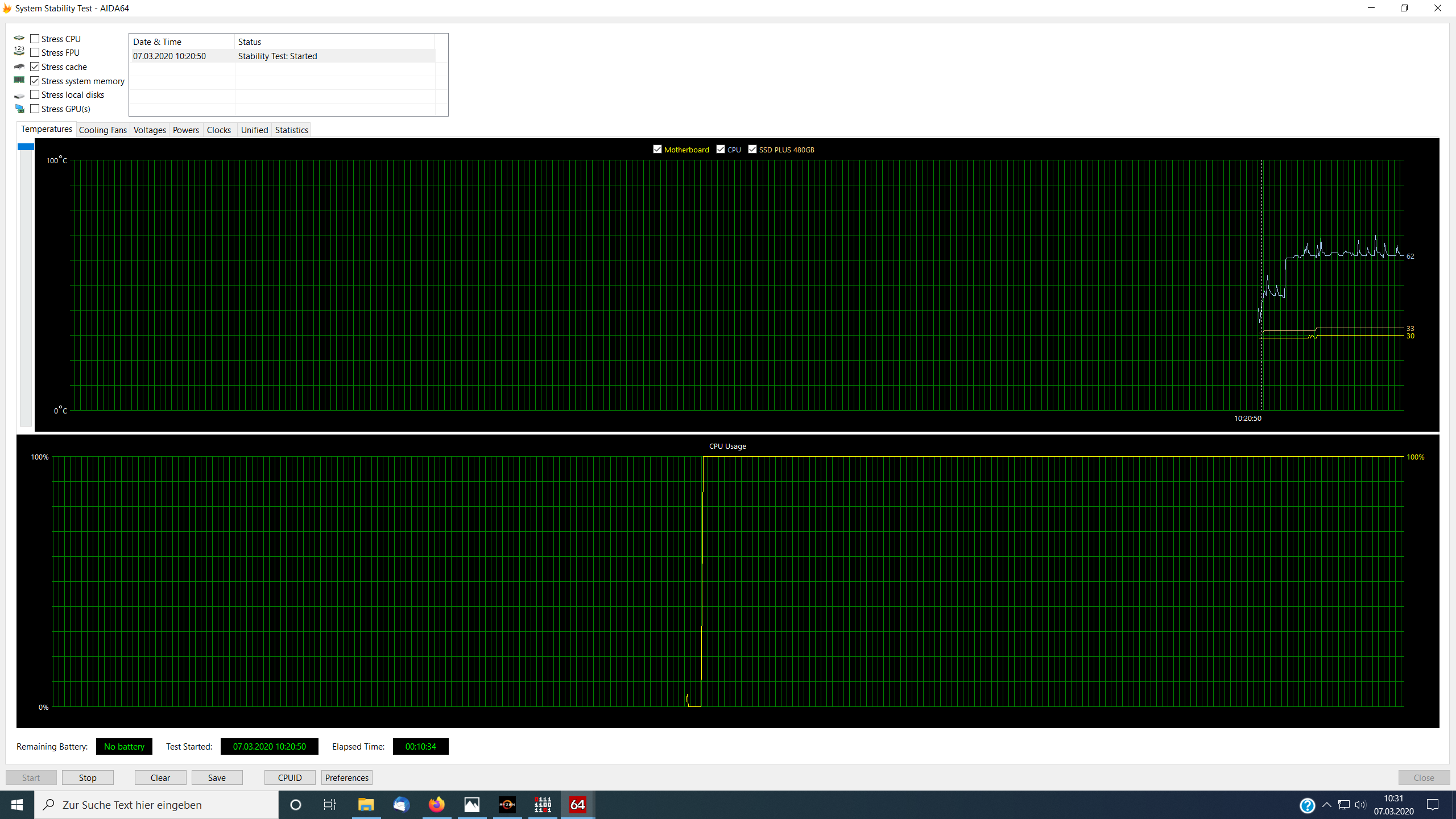Open the Photos app taskbar icon
This screenshot has height=819, width=1456.
(472, 805)
